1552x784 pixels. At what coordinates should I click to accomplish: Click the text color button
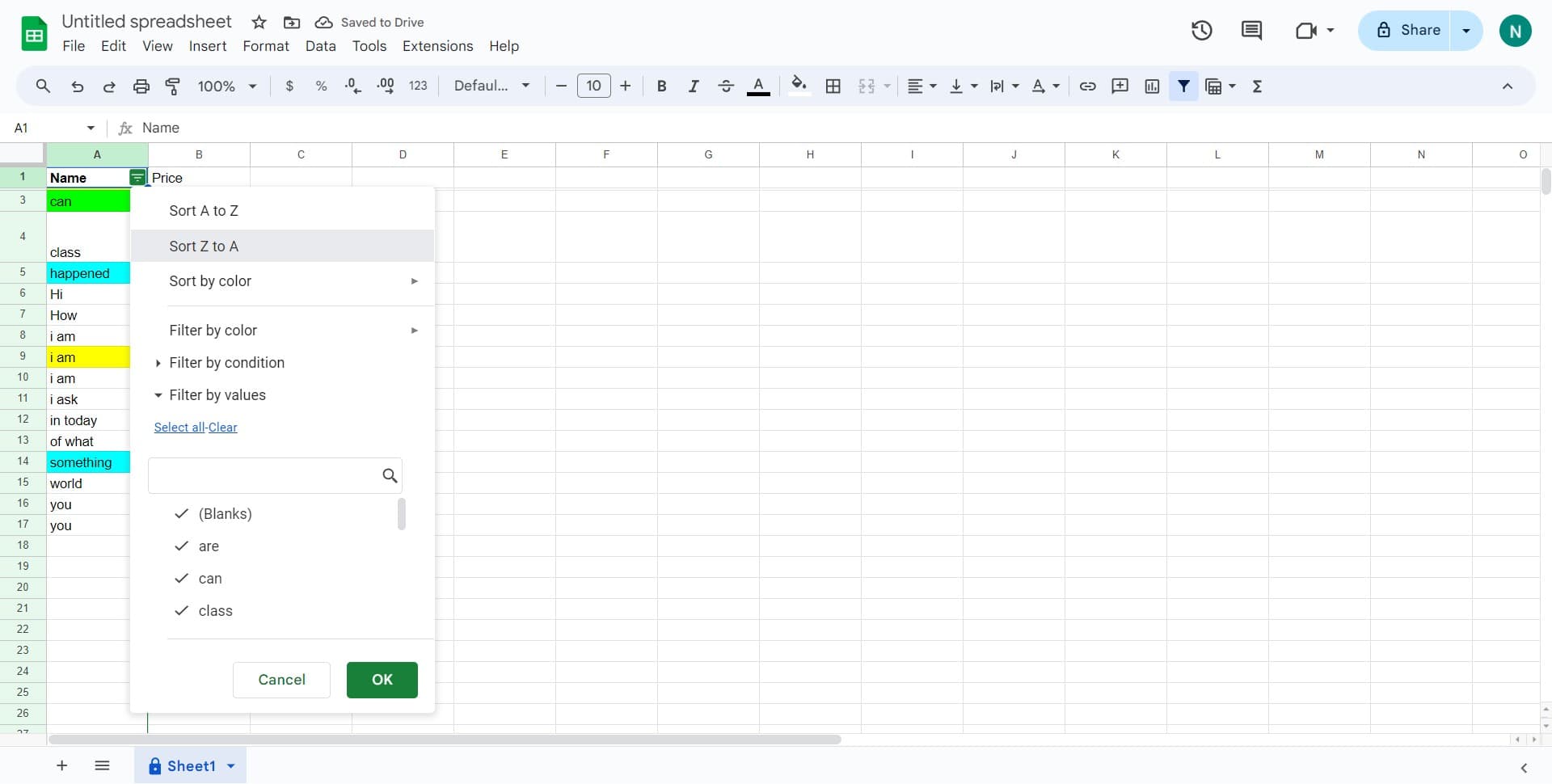pos(757,86)
